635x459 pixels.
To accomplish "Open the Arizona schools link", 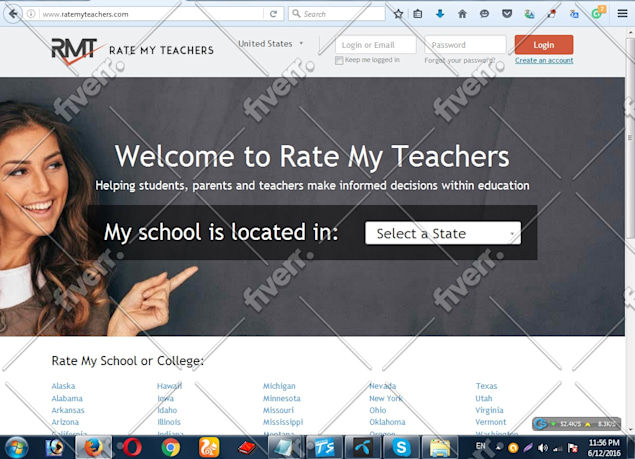I will (65, 422).
